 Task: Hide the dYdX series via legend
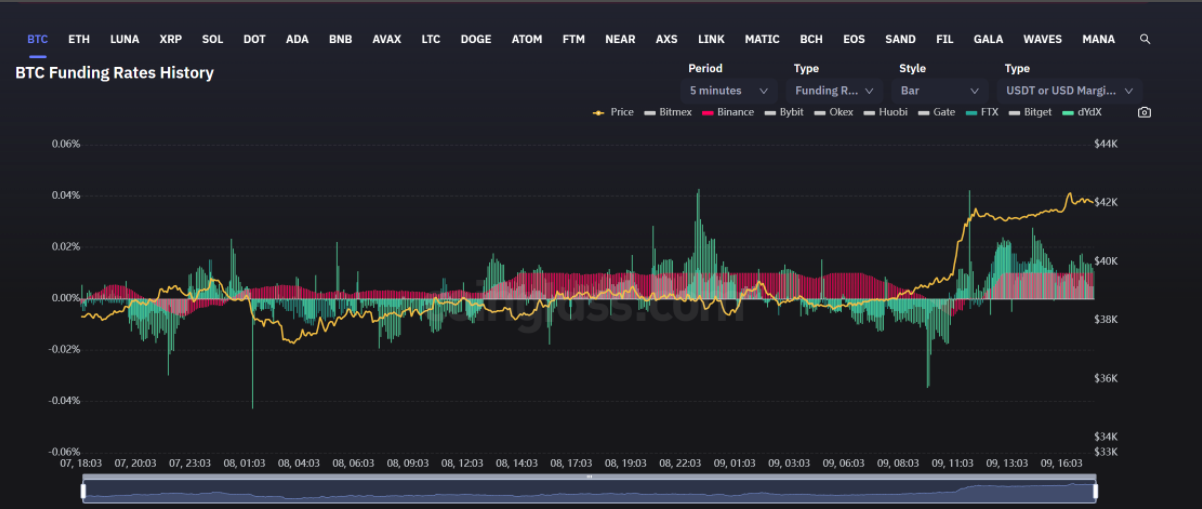(1082, 112)
